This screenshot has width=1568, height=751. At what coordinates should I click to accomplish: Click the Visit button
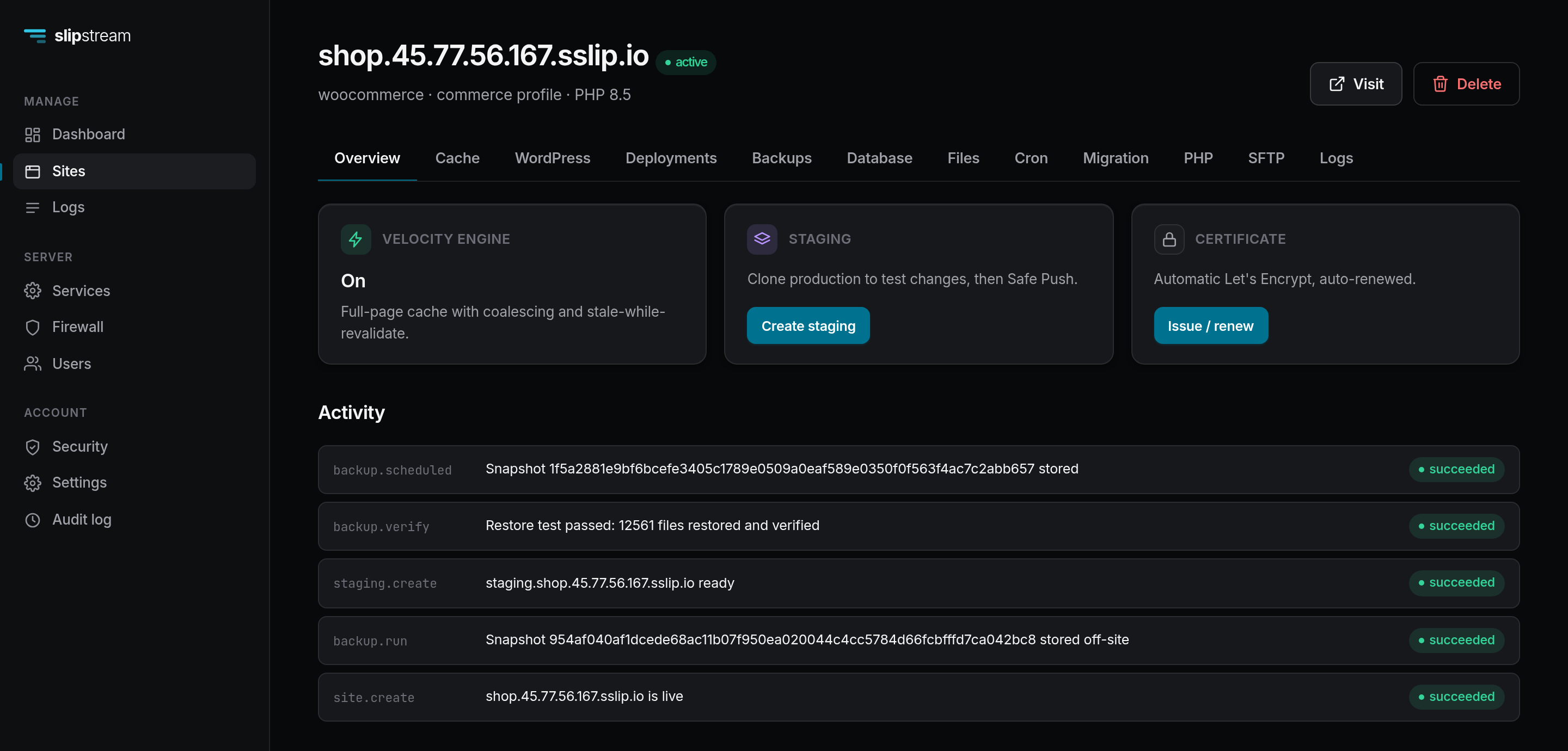(x=1356, y=84)
